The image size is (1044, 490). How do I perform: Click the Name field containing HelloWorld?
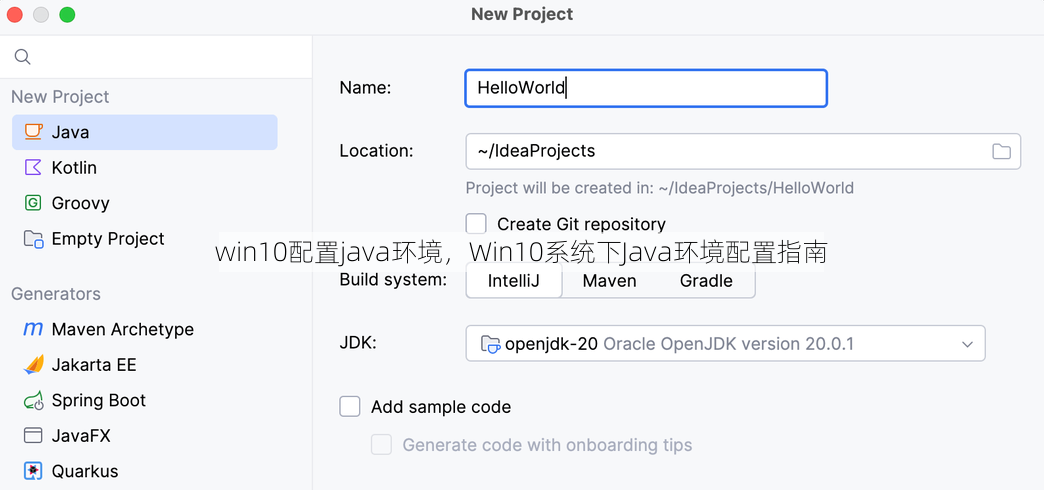click(646, 88)
